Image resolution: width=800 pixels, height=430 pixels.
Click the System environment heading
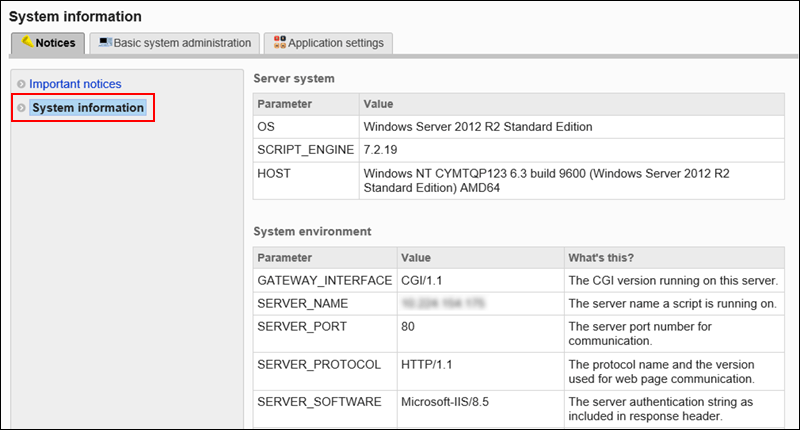[312, 232]
